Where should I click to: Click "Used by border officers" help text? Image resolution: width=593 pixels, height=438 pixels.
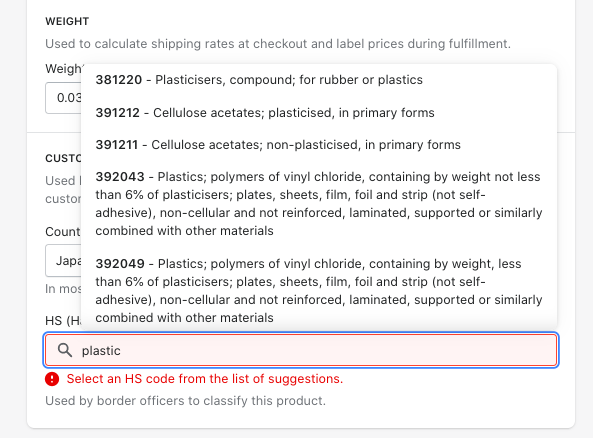point(185,401)
